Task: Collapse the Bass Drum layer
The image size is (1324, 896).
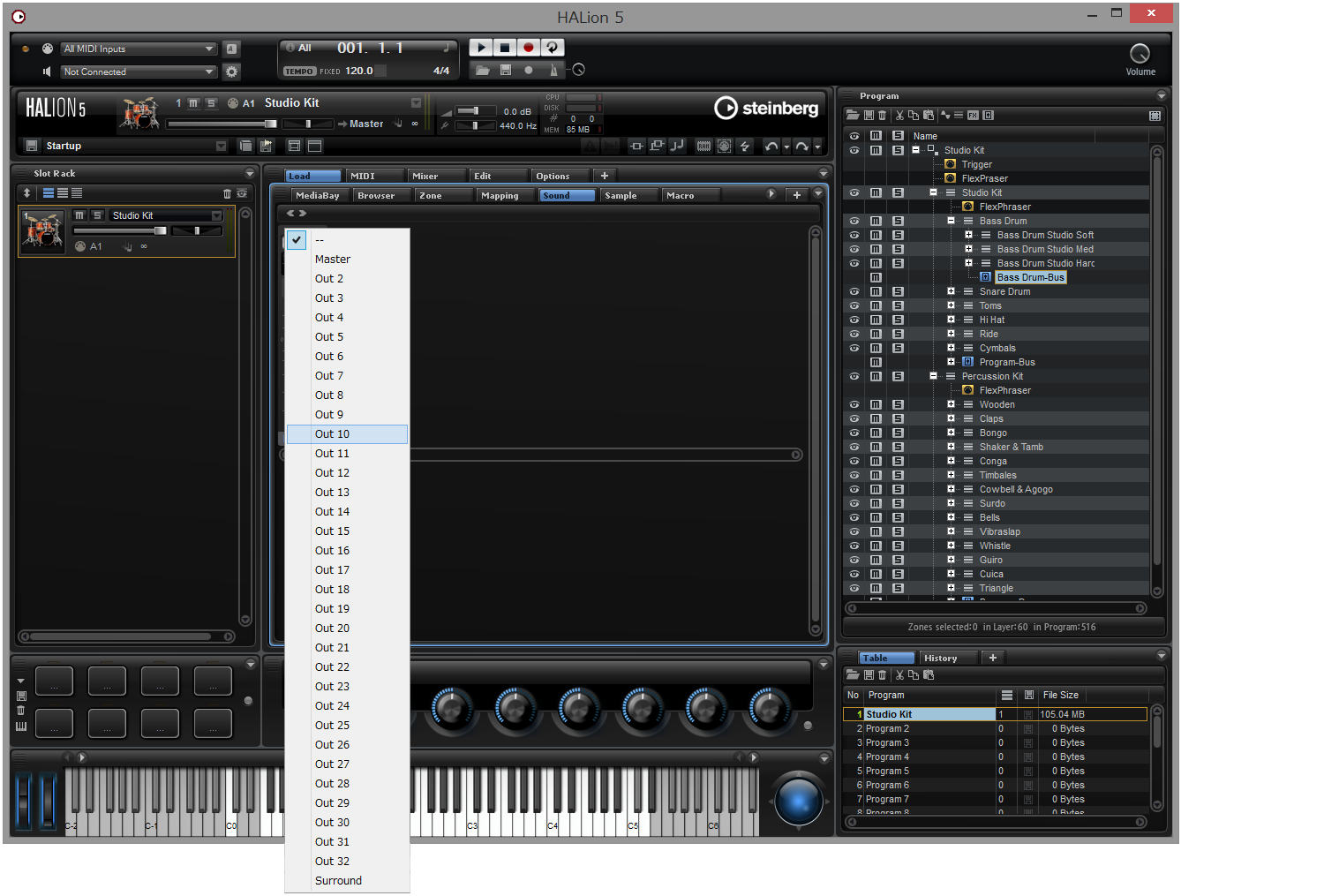Action: (x=951, y=221)
